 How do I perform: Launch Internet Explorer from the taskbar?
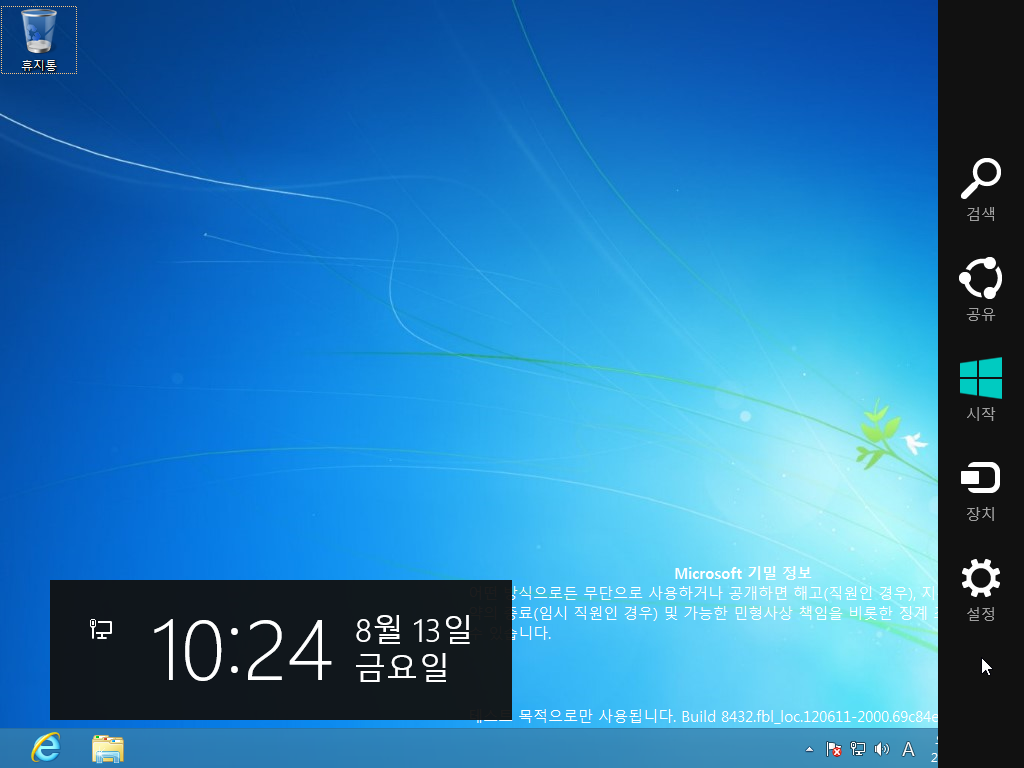[46, 748]
